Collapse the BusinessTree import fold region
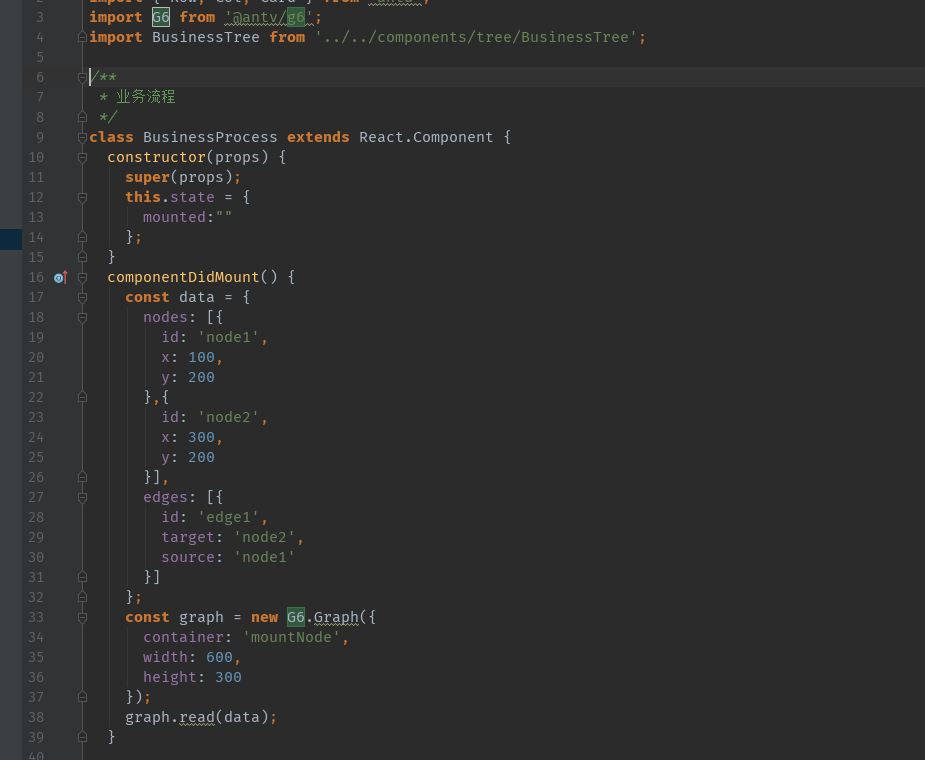 point(82,37)
